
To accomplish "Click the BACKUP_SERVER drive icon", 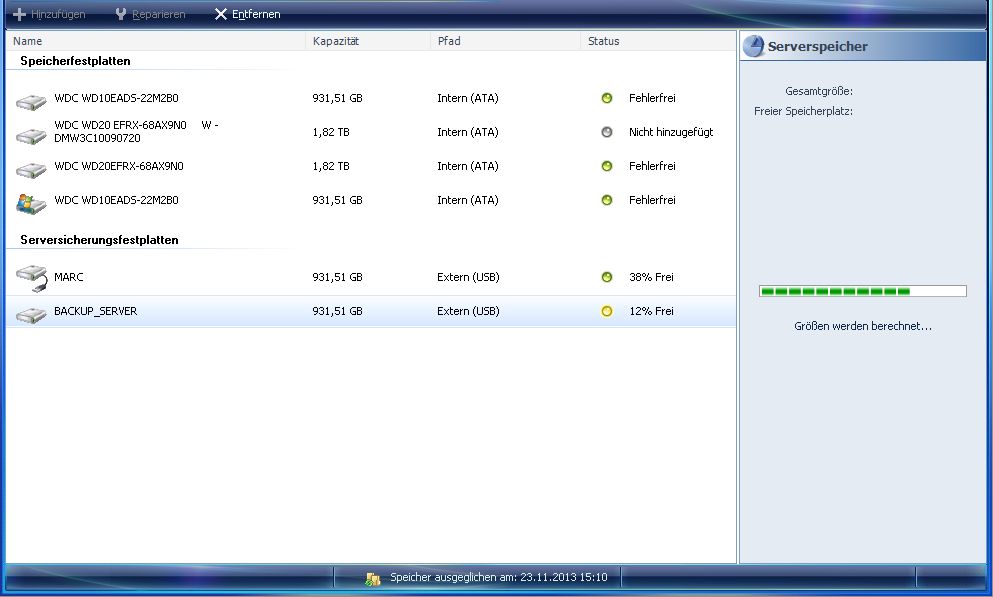I will click(x=32, y=313).
